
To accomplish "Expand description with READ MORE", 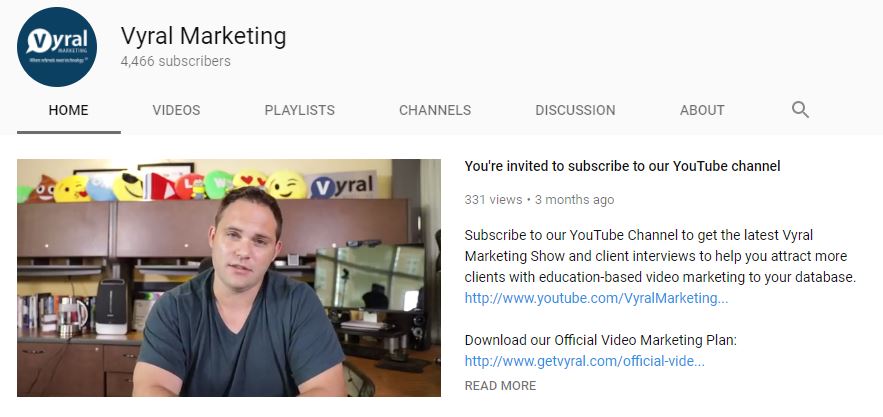I will coord(500,385).
